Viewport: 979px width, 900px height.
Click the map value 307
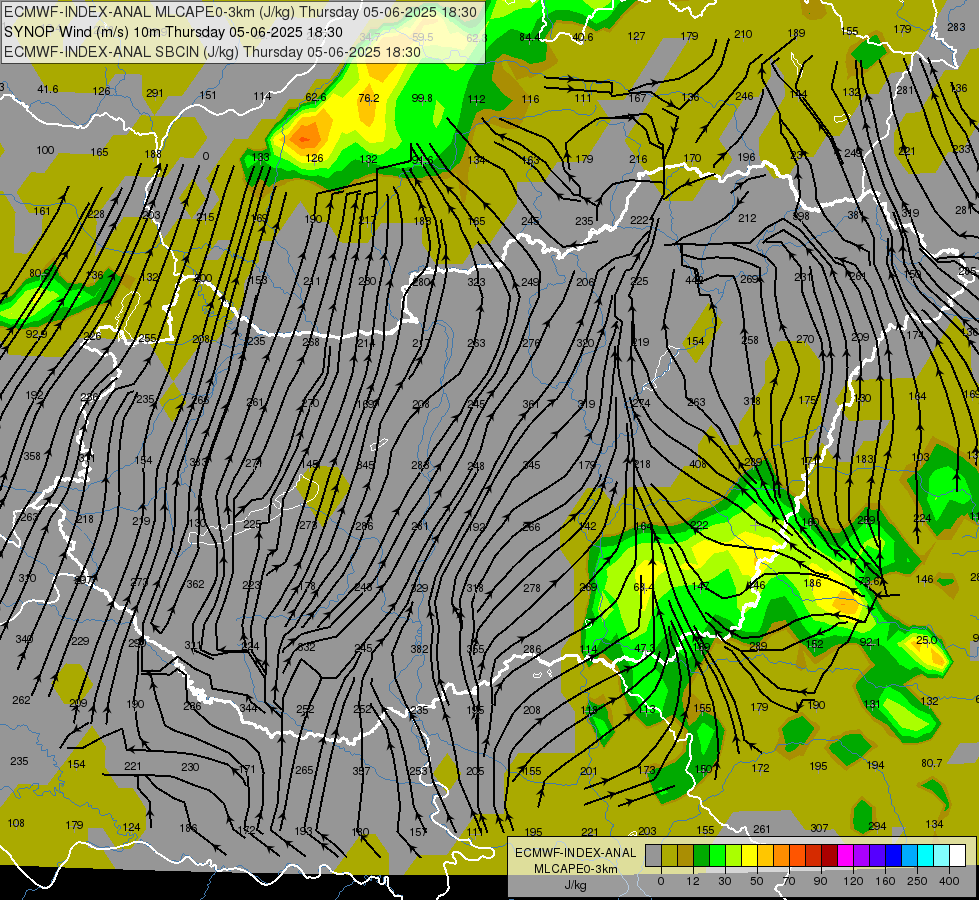[819, 828]
